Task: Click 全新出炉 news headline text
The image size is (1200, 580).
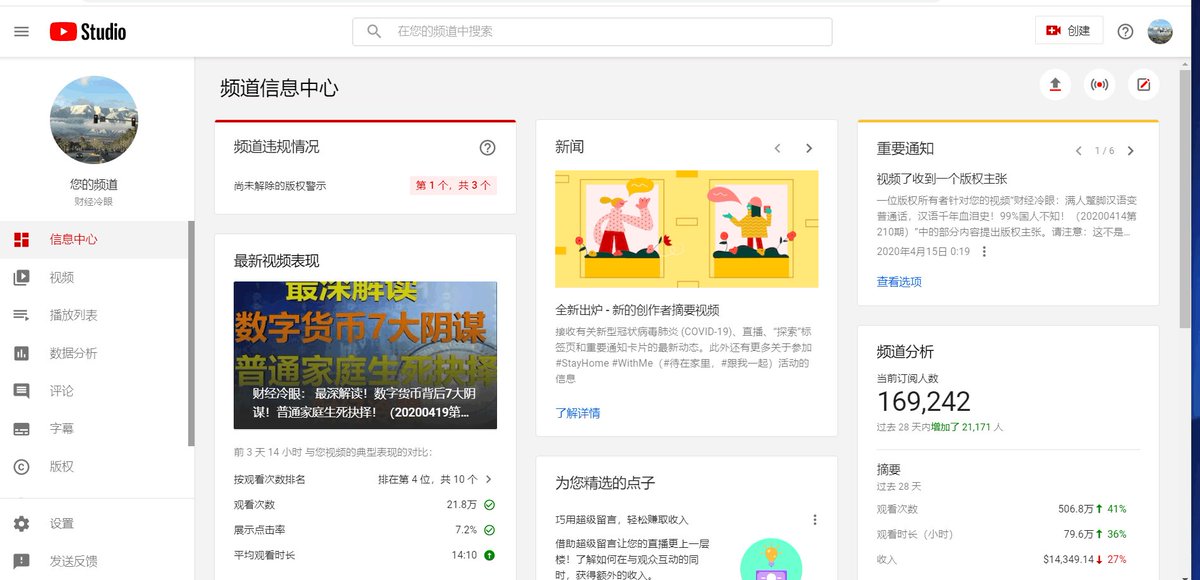Action: [x=637, y=310]
